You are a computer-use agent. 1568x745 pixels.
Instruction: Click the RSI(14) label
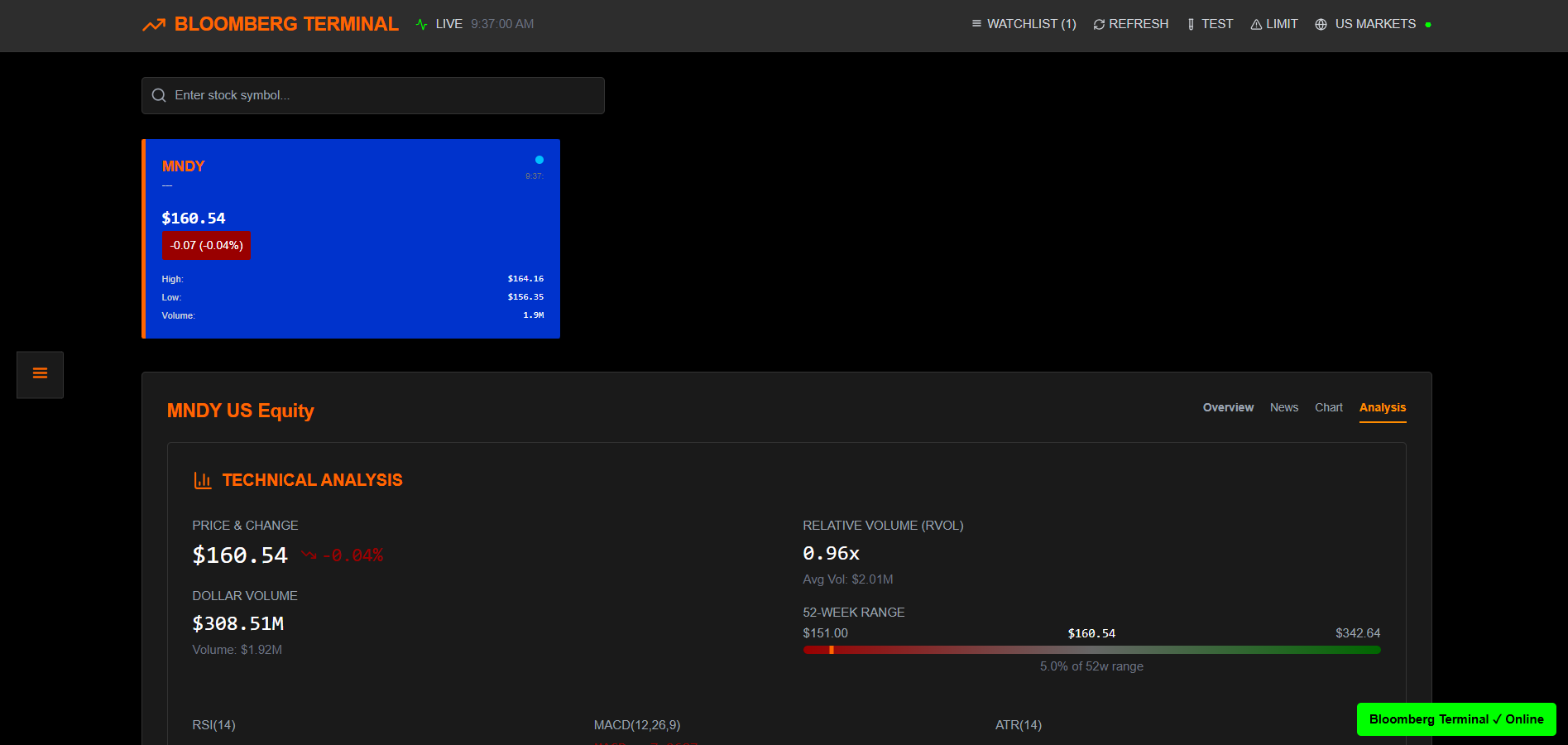214,725
